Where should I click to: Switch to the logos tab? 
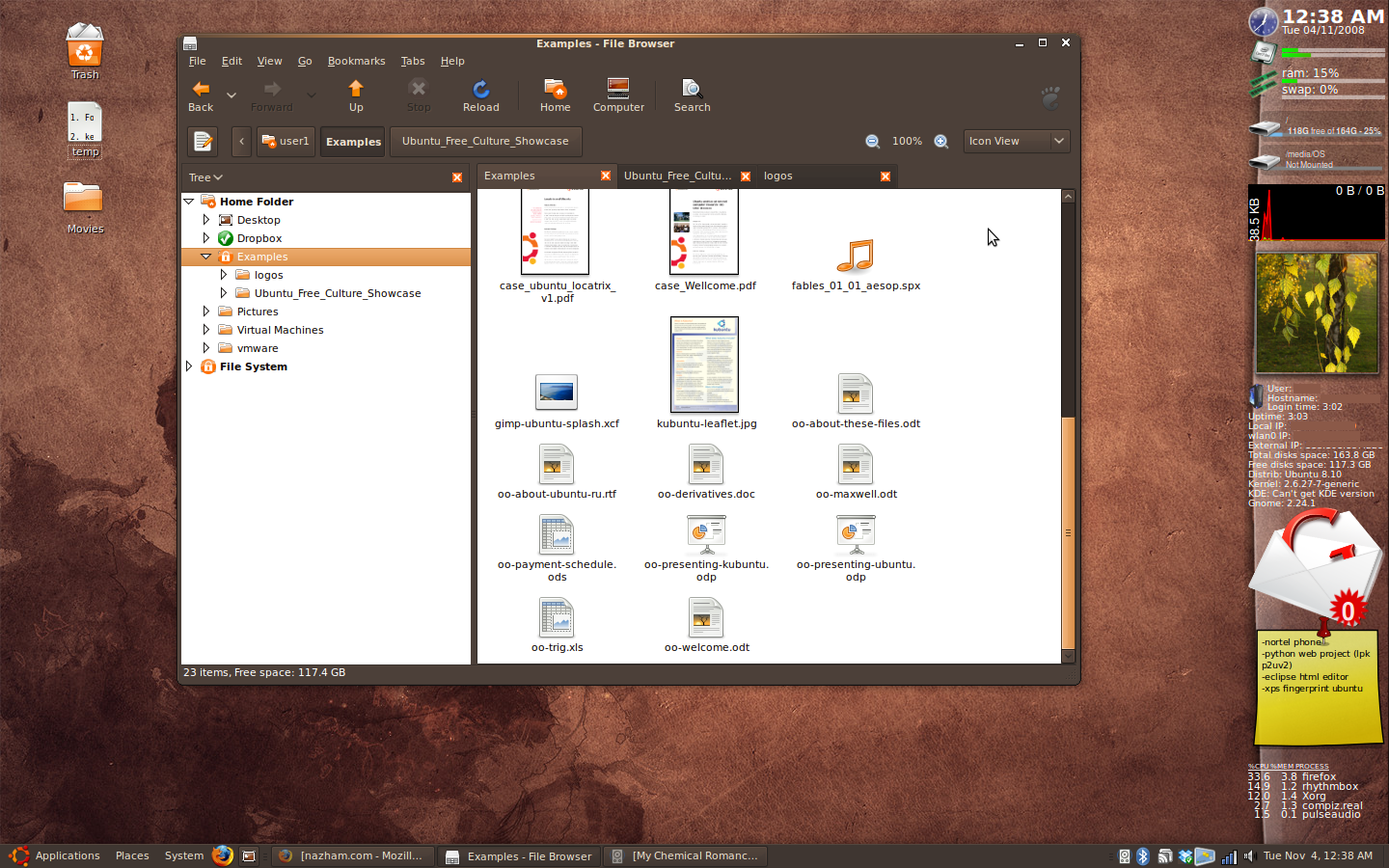778,176
